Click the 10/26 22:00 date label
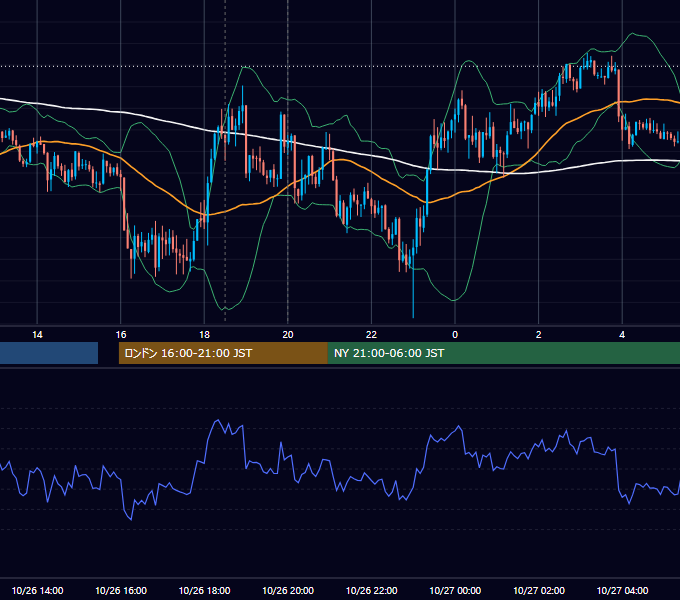Viewport: 680px width, 600px height. [371, 590]
